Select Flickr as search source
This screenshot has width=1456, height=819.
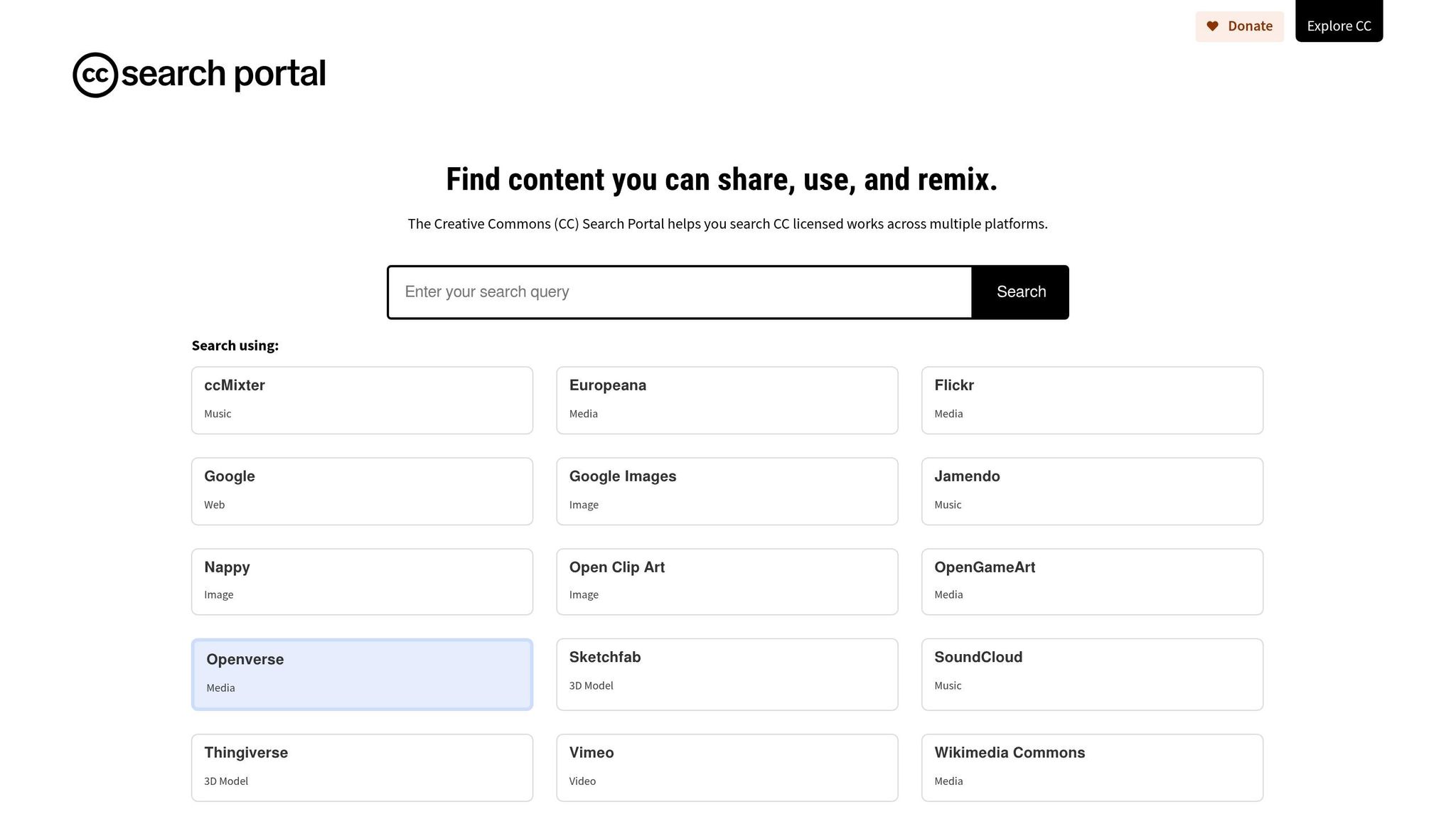coord(1092,400)
